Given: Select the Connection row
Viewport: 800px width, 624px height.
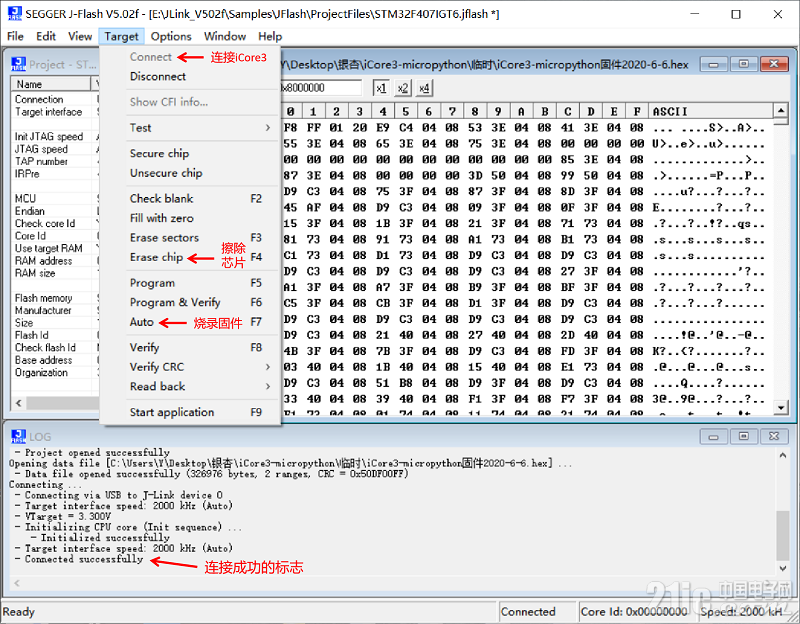Looking at the screenshot, I should (x=55, y=99).
